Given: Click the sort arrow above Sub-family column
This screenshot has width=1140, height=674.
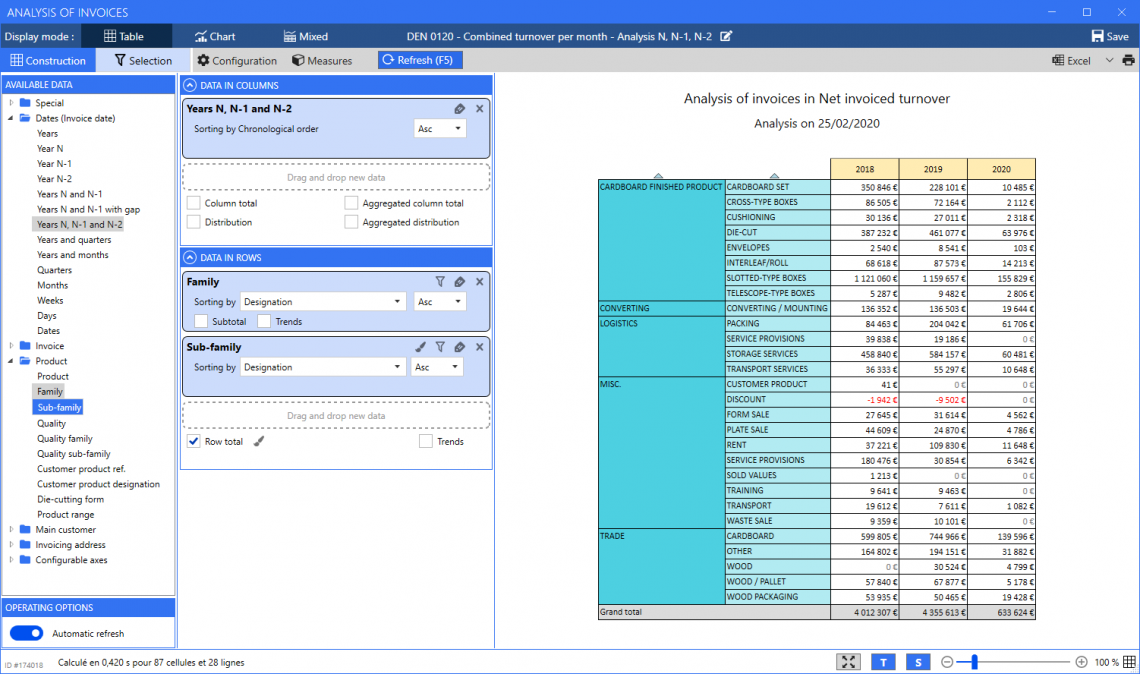Looking at the screenshot, I should click(x=774, y=176).
